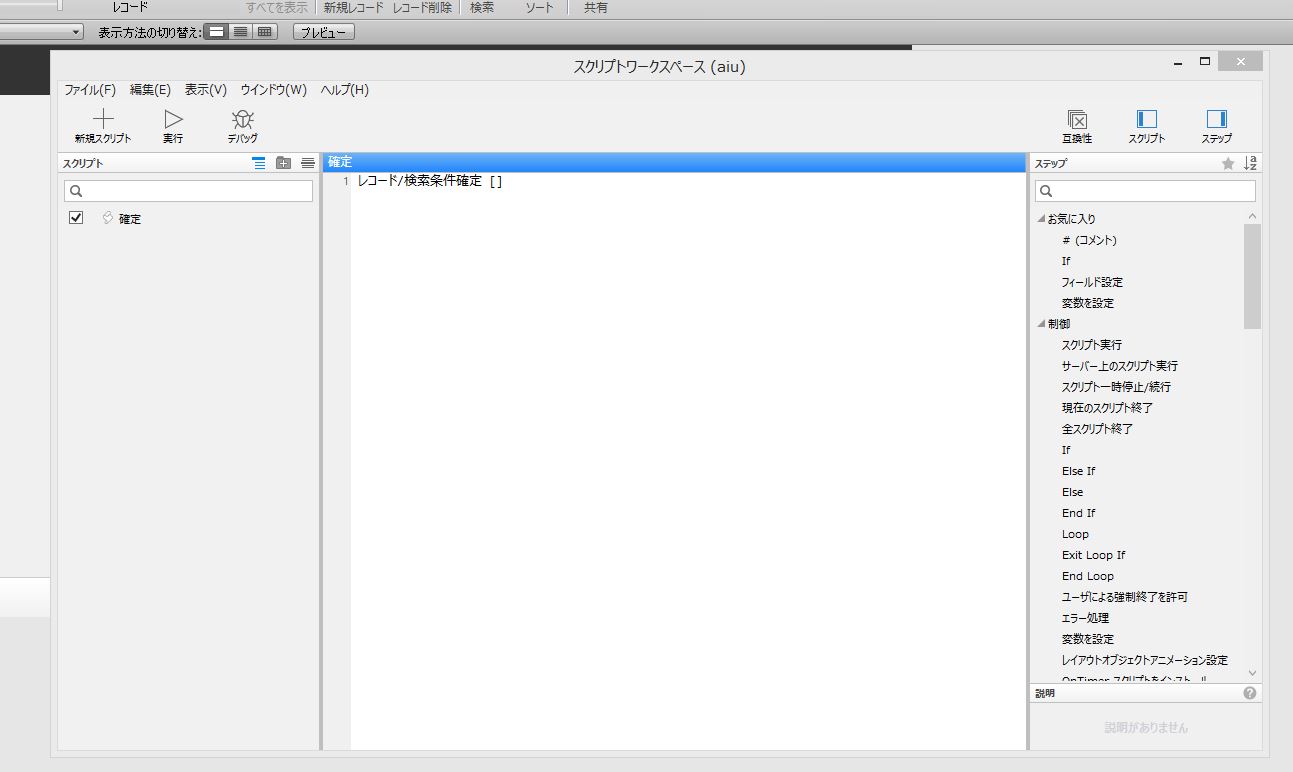Select the Loop step

pos(1075,534)
